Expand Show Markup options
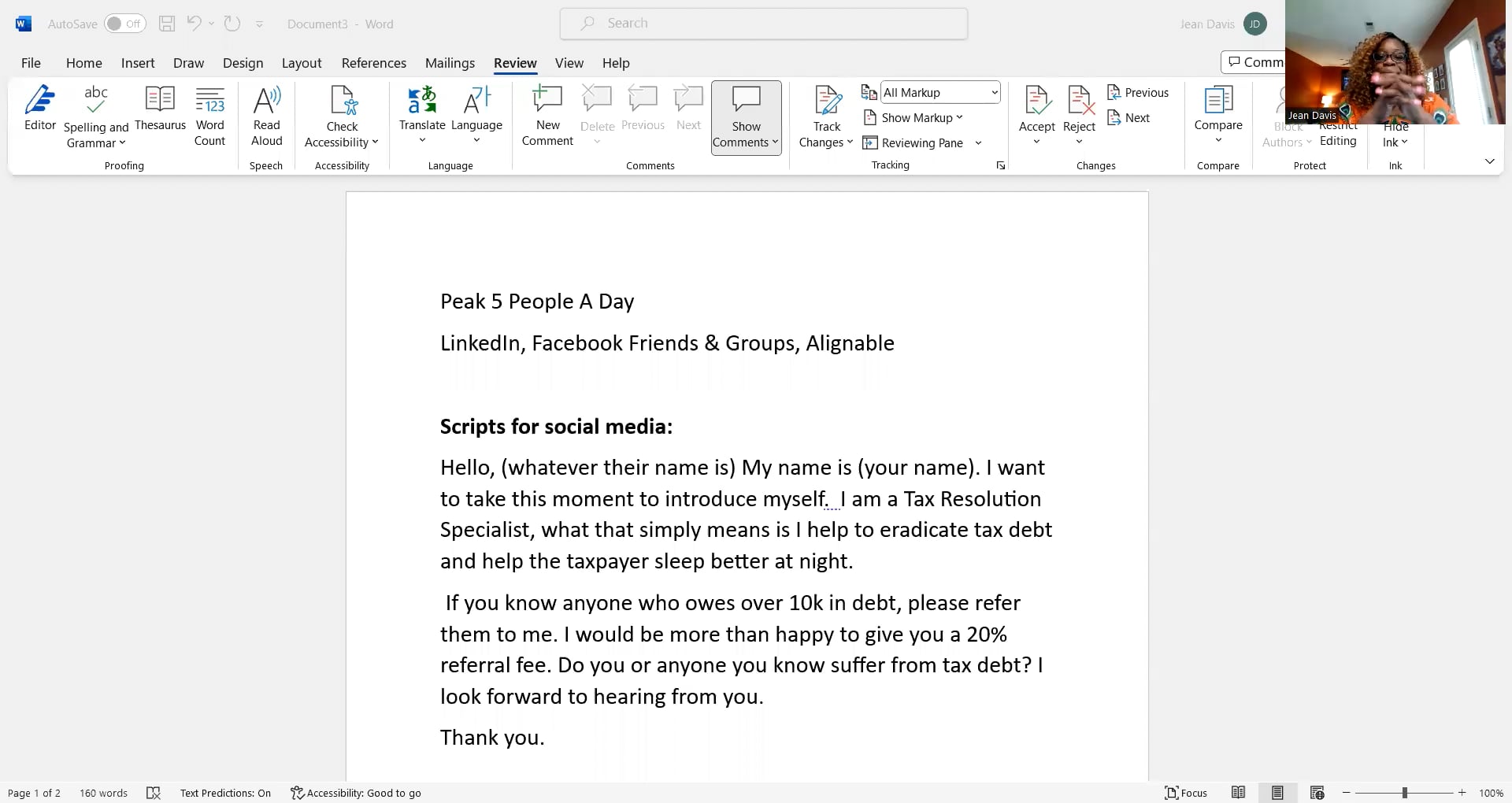Image resolution: width=1512 pixels, height=803 pixels. click(x=913, y=117)
